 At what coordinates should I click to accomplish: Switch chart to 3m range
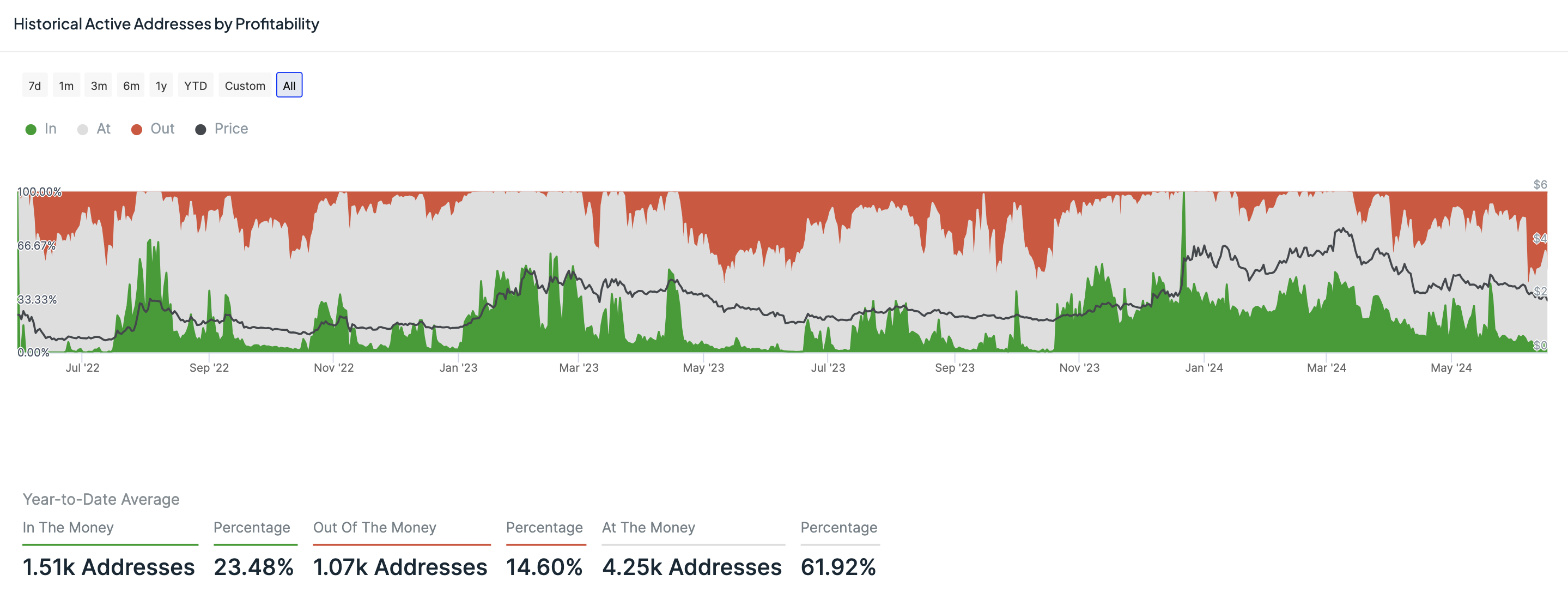click(x=99, y=86)
